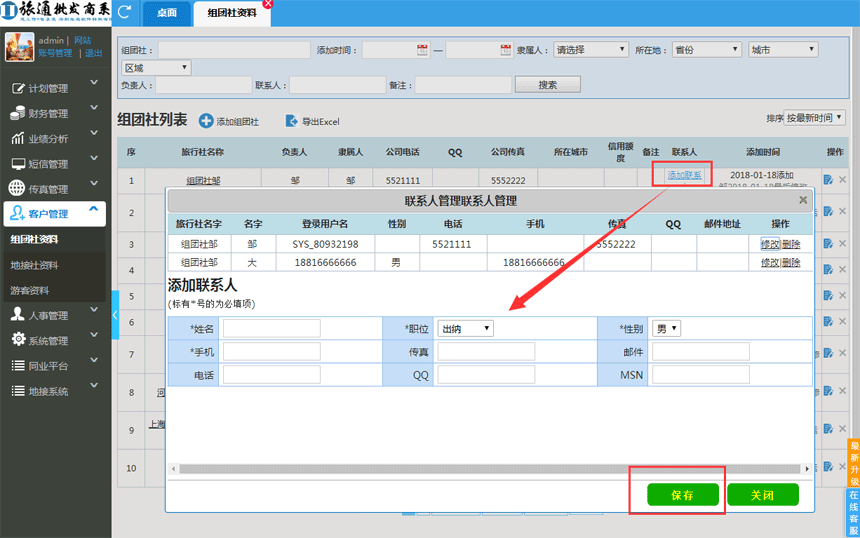Click the 传真管理 globe icon

(x=17, y=188)
